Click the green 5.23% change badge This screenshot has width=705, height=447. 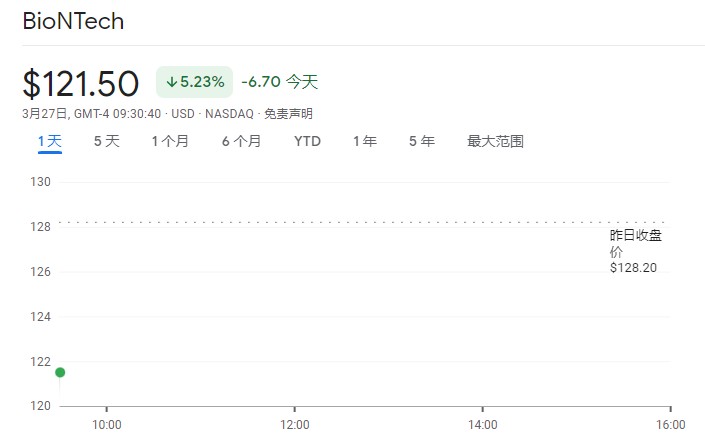194,82
